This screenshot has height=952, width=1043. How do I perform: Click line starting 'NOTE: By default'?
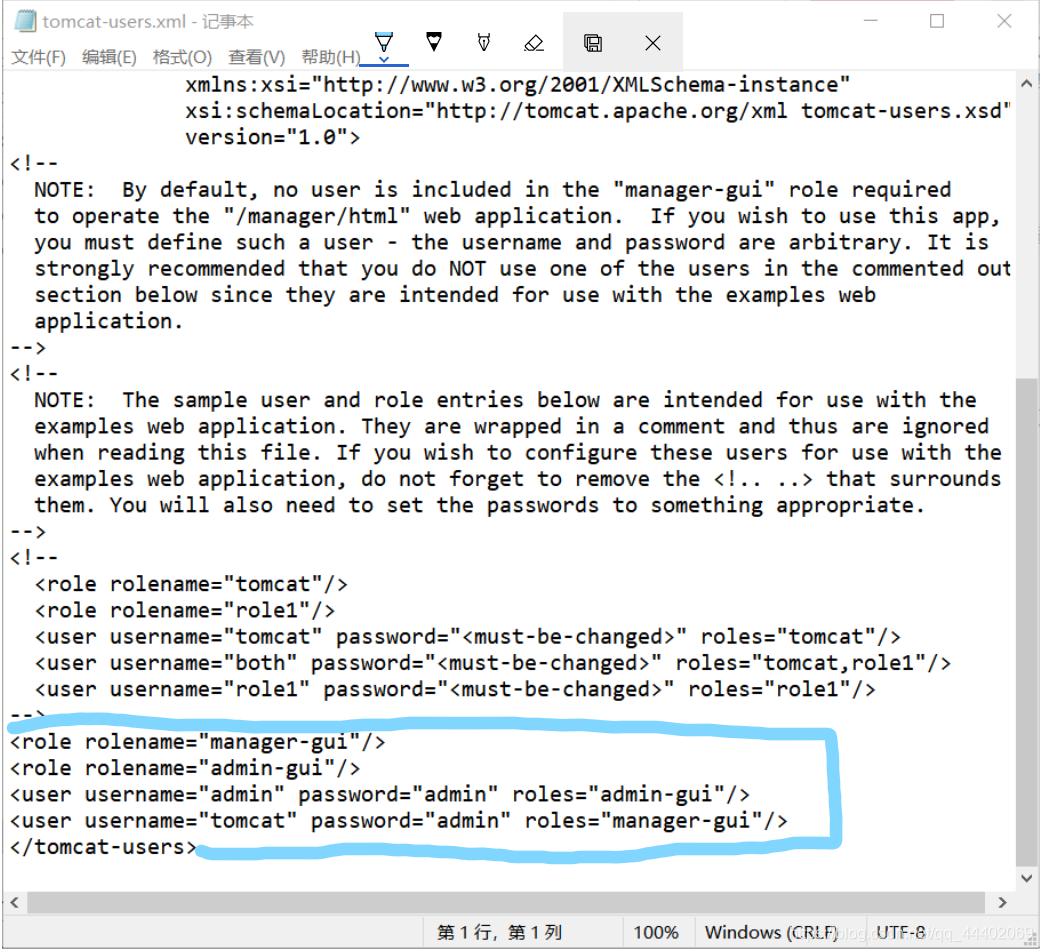click(492, 190)
